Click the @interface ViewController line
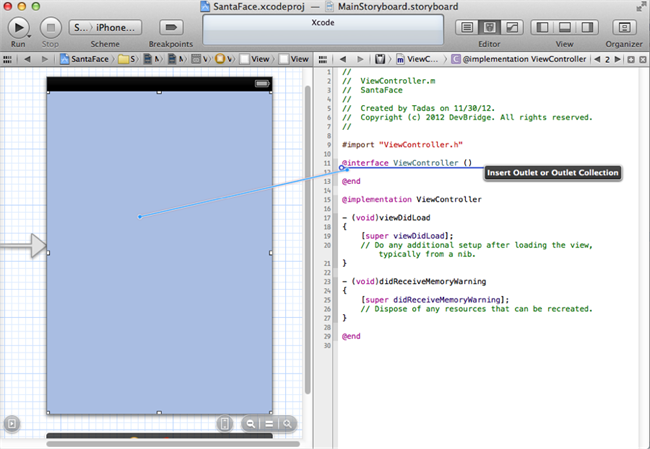 click(x=407, y=163)
